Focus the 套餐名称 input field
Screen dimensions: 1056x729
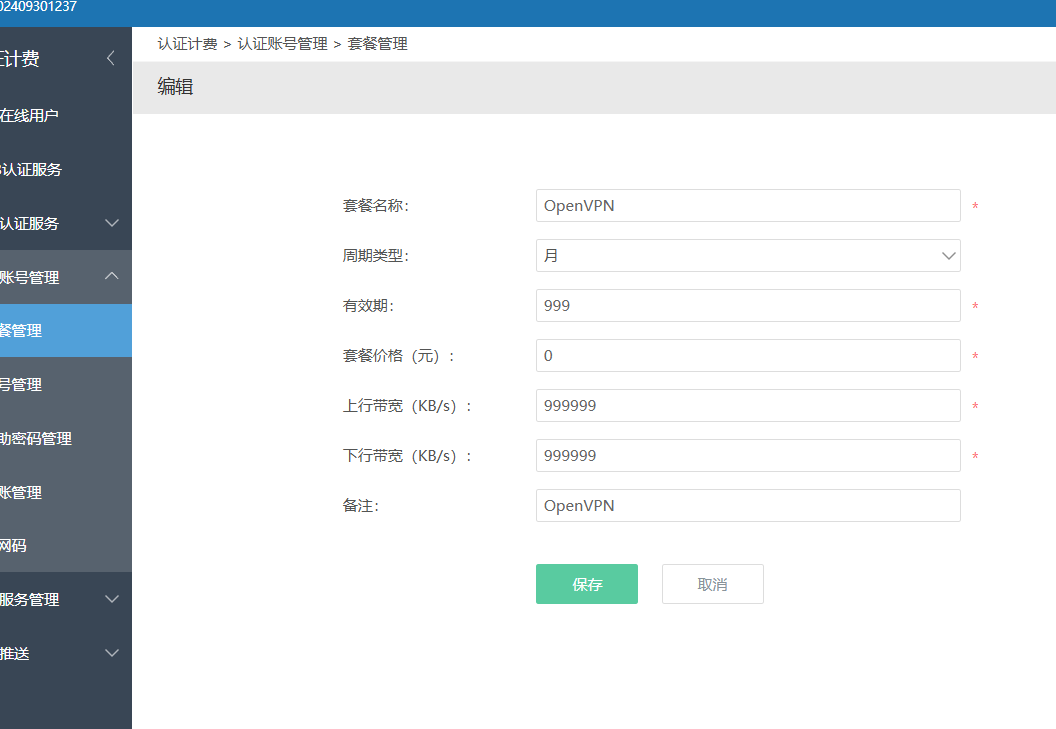[748, 205]
